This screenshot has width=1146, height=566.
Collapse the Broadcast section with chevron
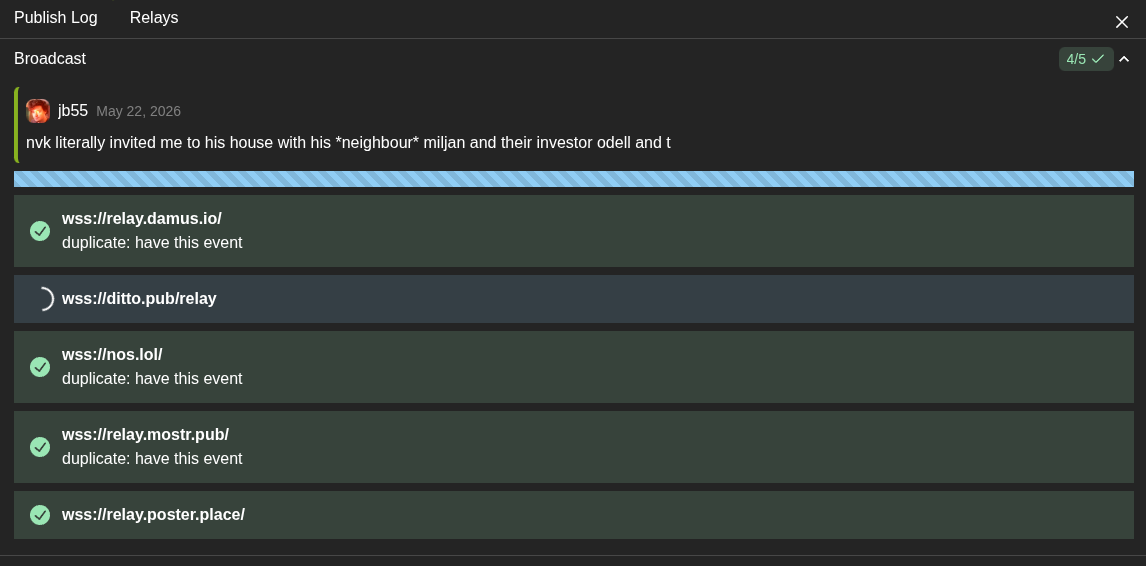(1124, 59)
